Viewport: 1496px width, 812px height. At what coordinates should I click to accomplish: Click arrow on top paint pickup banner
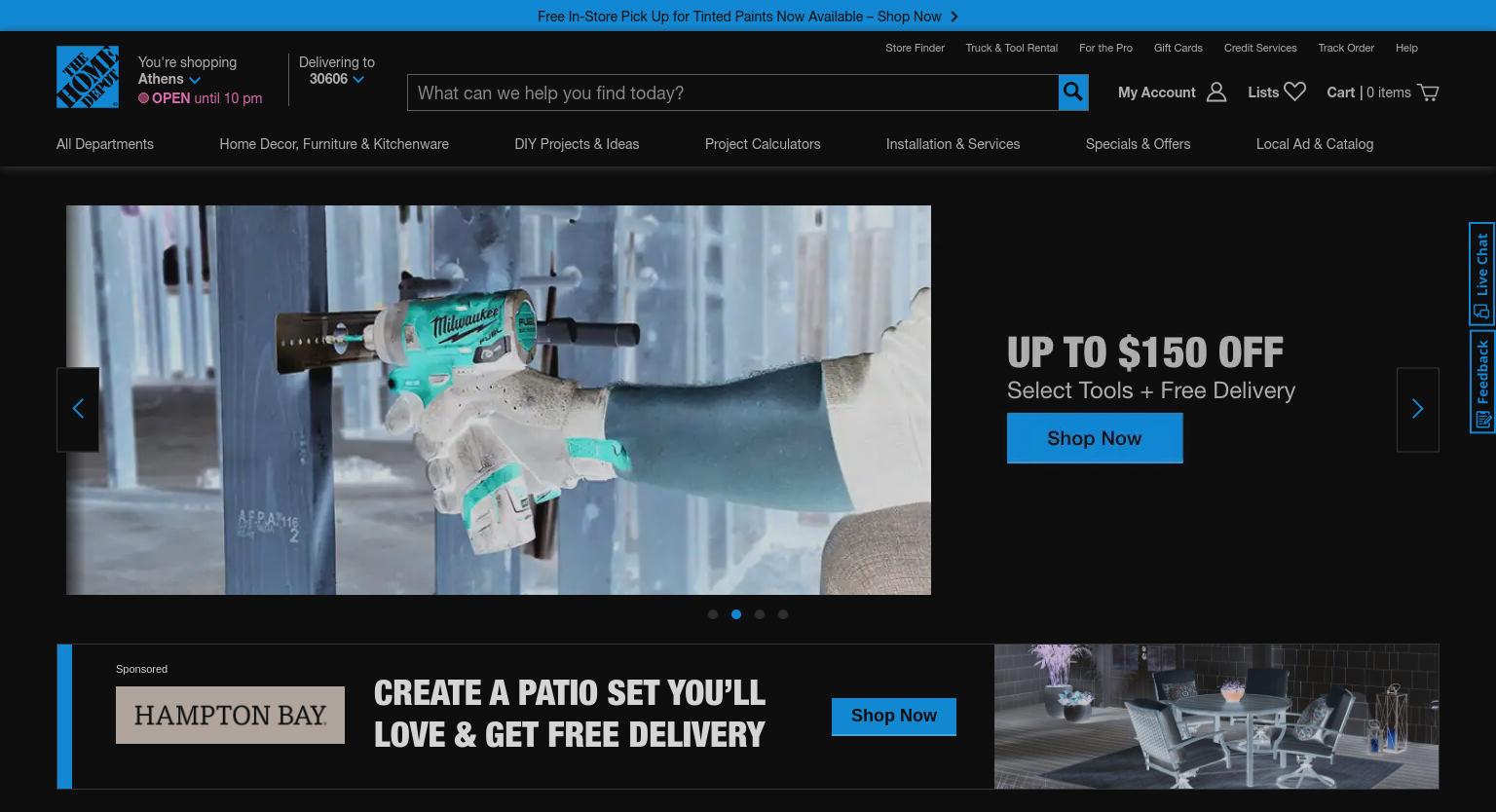[x=954, y=17]
